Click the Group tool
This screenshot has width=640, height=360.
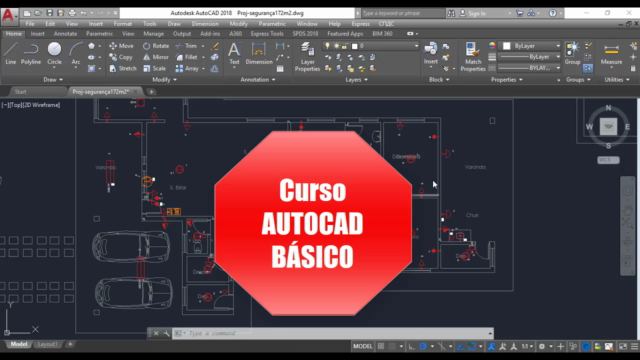tap(572, 53)
